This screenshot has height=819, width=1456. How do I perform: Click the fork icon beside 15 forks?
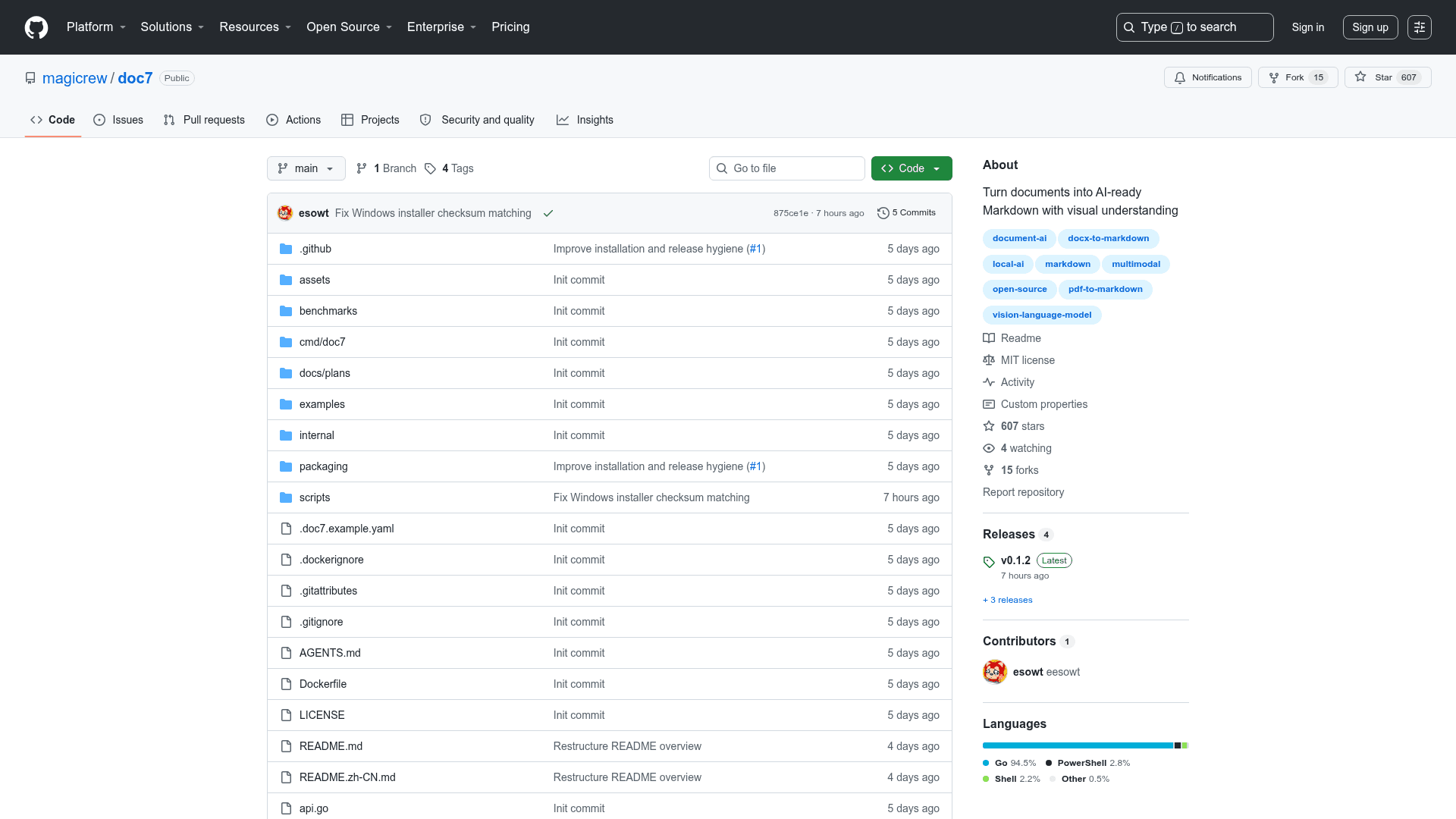(x=989, y=470)
